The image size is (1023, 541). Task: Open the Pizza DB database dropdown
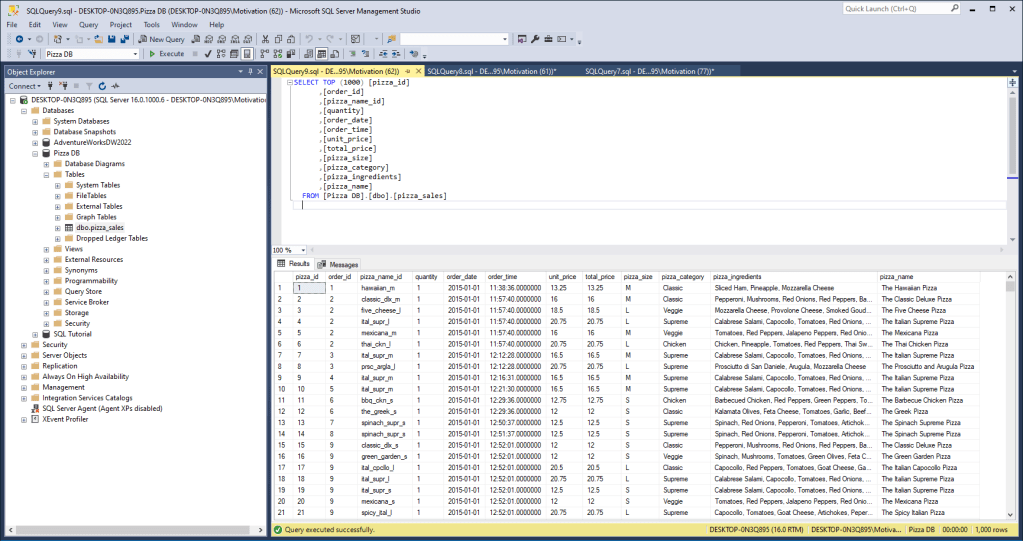click(135, 54)
